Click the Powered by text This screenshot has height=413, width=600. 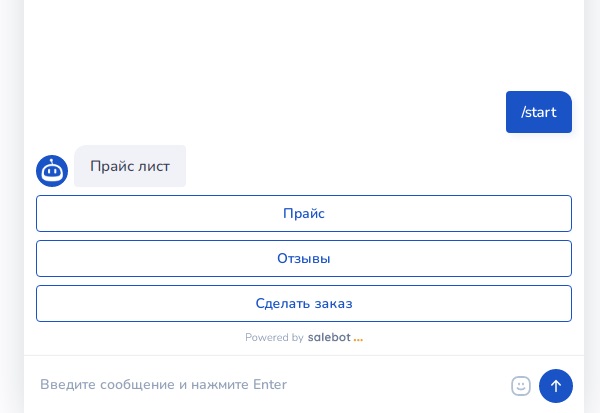[x=274, y=338]
